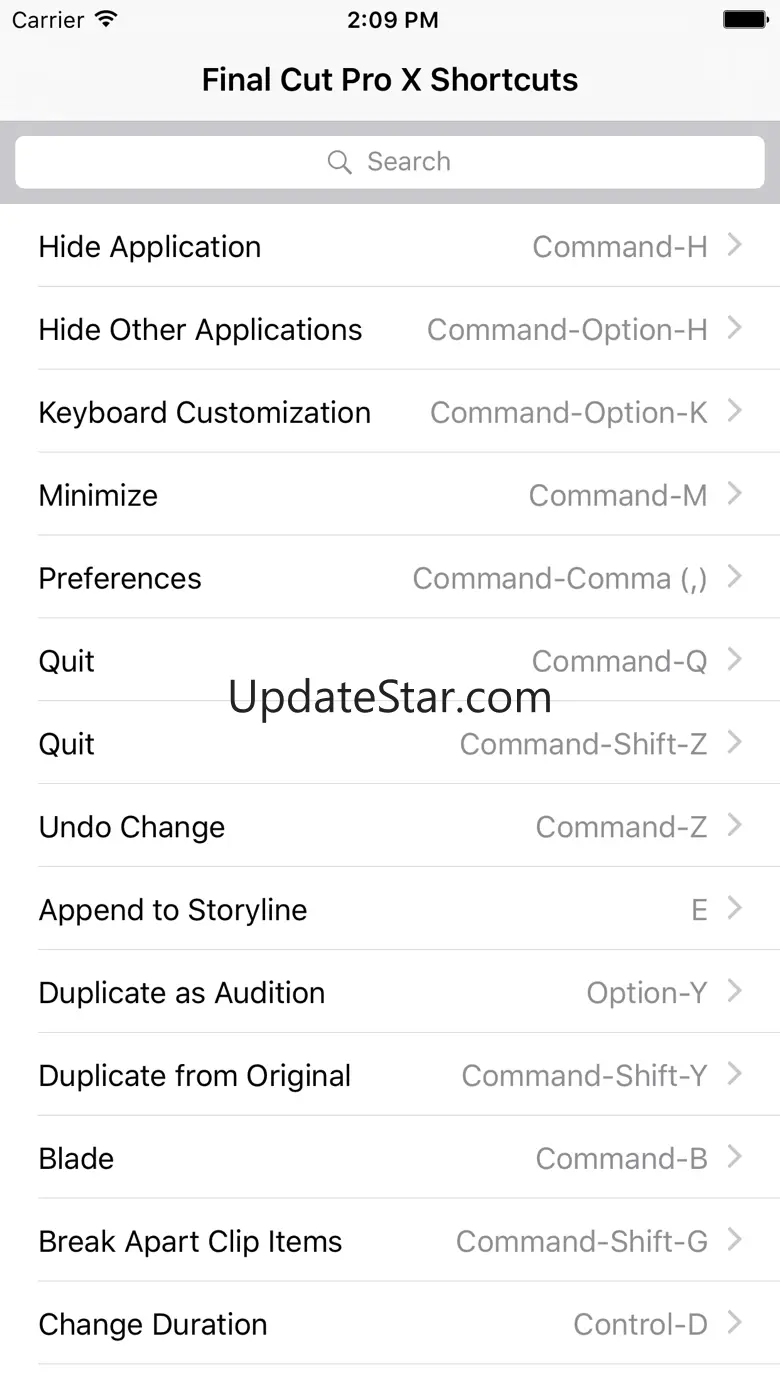Tap the Wi-Fi icon in the status bar

[x=105, y=20]
